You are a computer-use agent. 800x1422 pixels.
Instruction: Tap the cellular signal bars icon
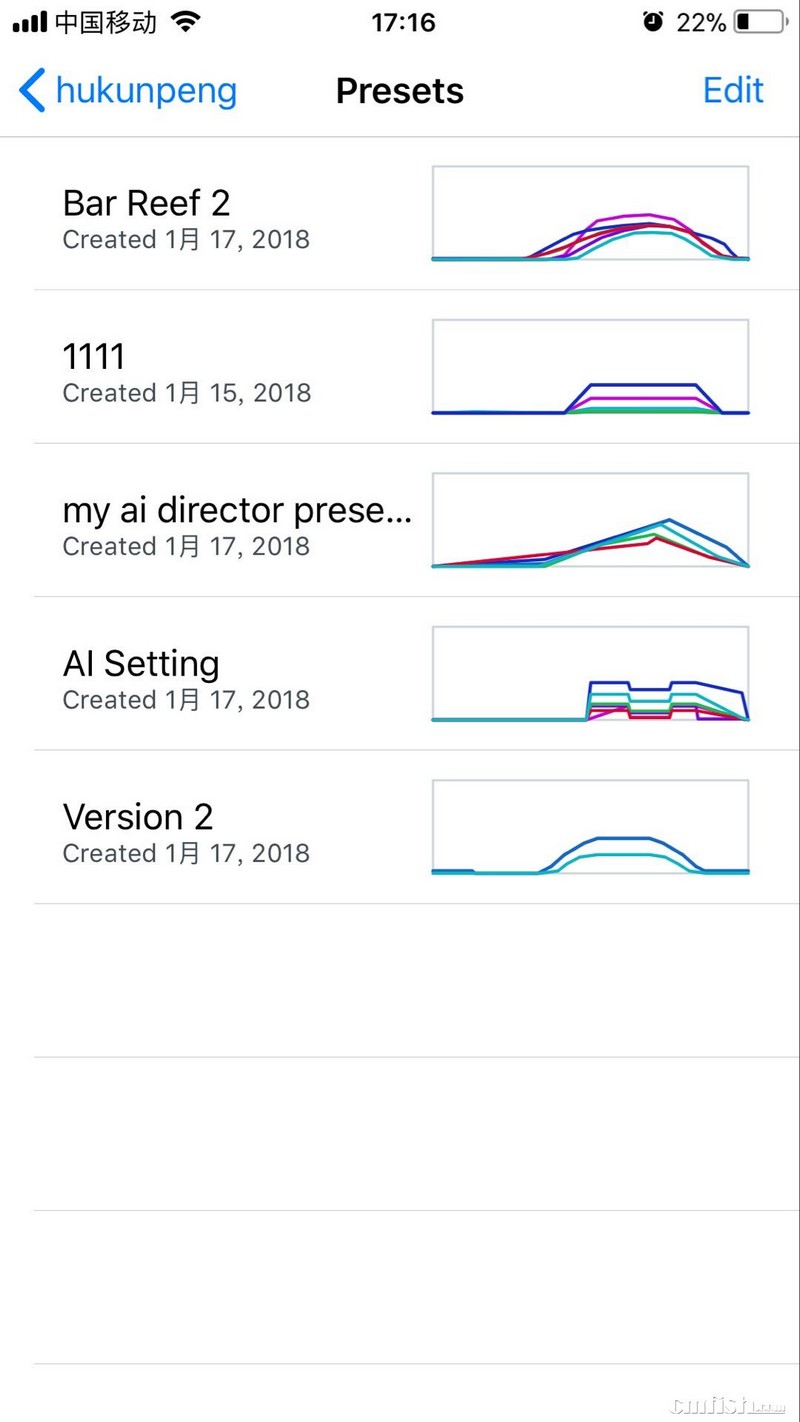30,22
